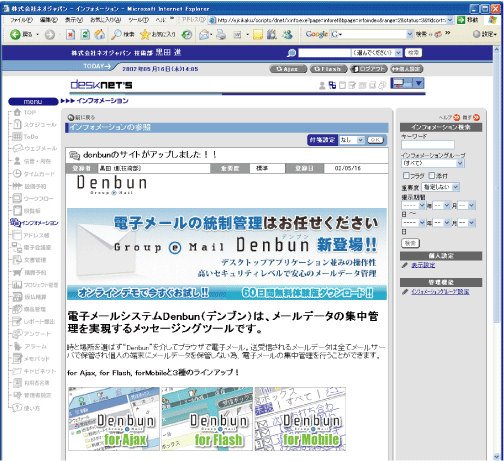Open アドレス帳 in the side menu
This screenshot has width=504, height=461.
pos(31,235)
